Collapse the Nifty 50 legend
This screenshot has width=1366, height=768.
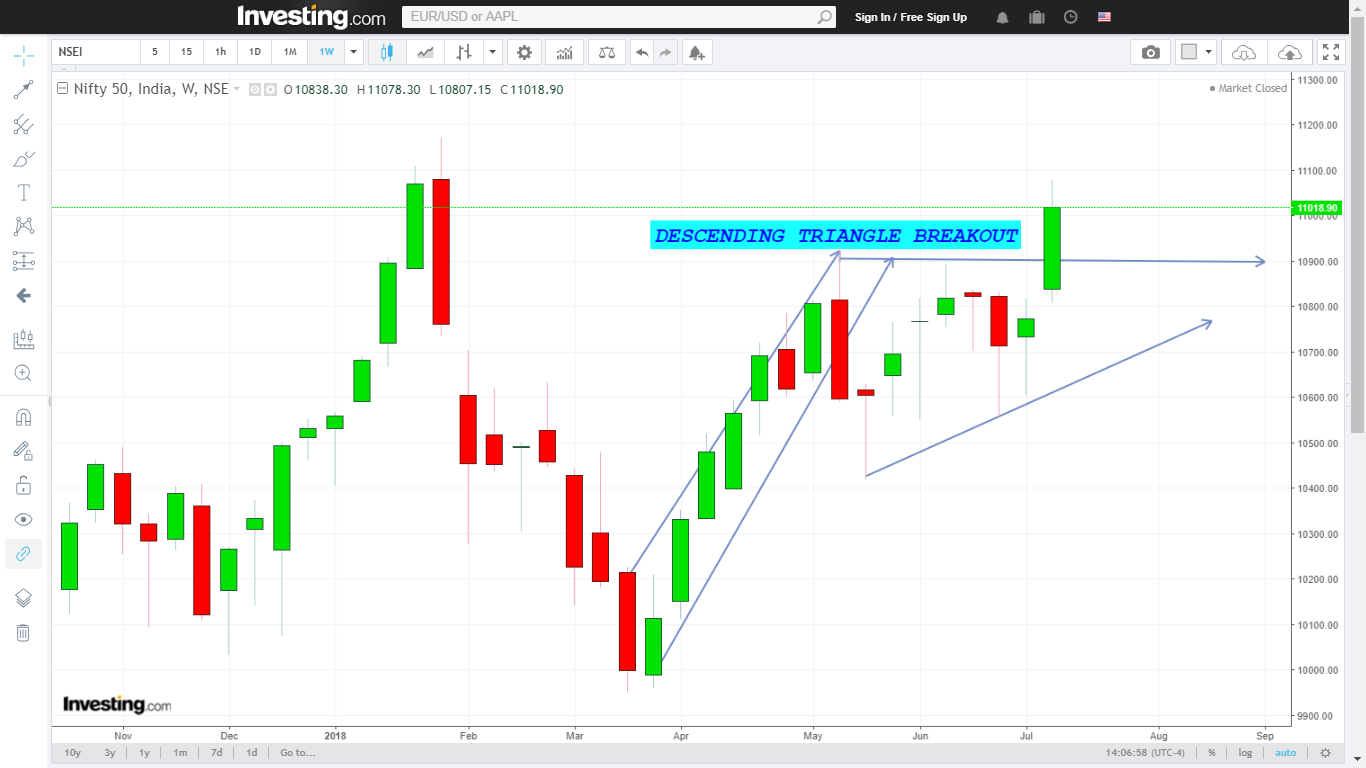tap(62, 89)
